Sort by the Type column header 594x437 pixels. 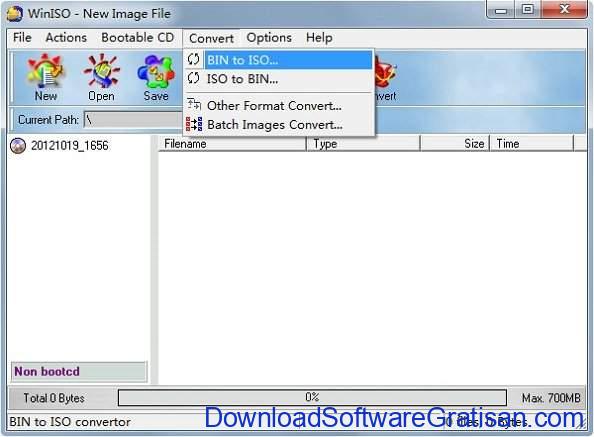(x=363, y=144)
